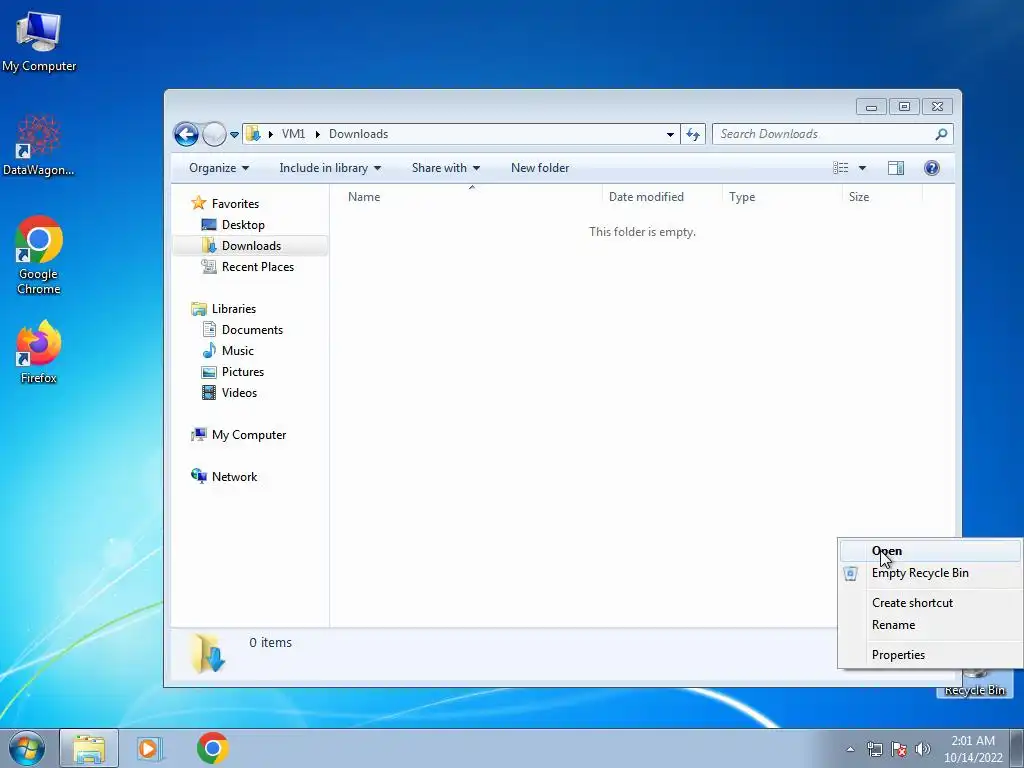Viewport: 1024px width, 768px height.
Task: Open address bar history dropdown
Action: (x=670, y=135)
